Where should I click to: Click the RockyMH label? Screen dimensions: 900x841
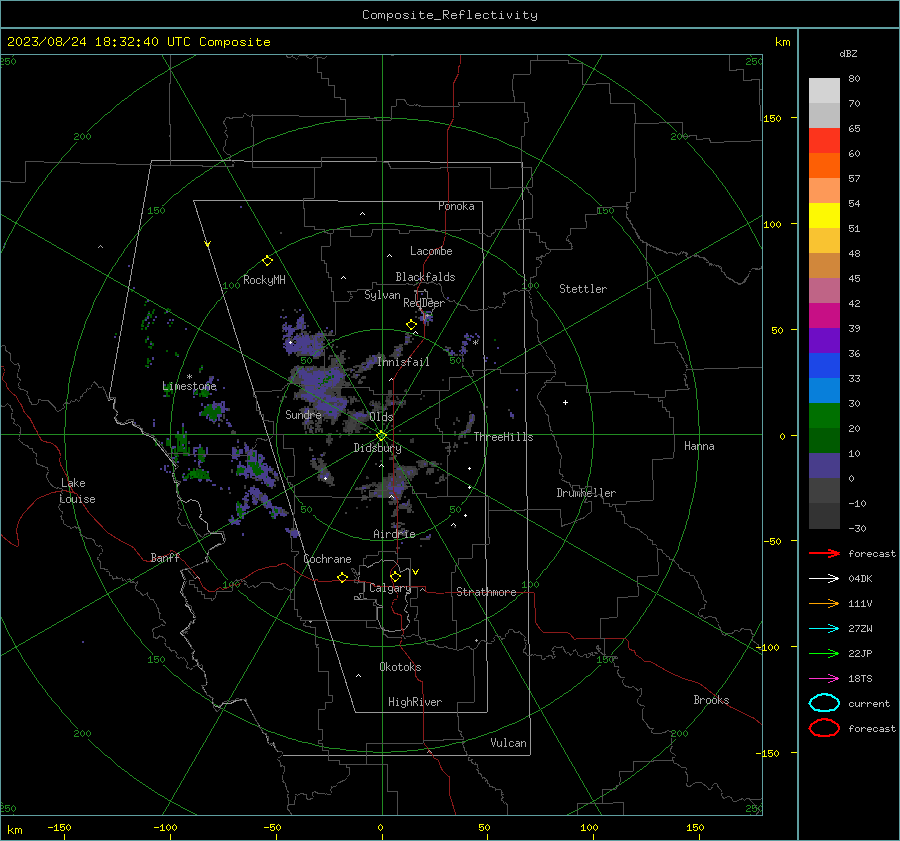point(264,280)
